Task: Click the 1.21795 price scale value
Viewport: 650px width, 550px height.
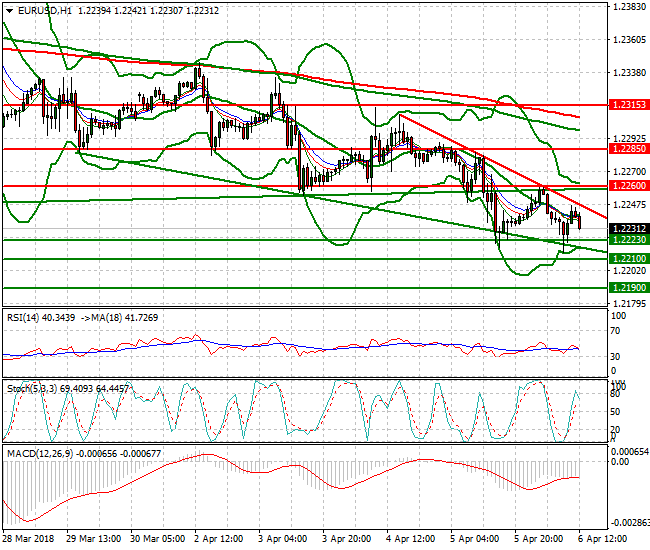Action: [x=629, y=304]
